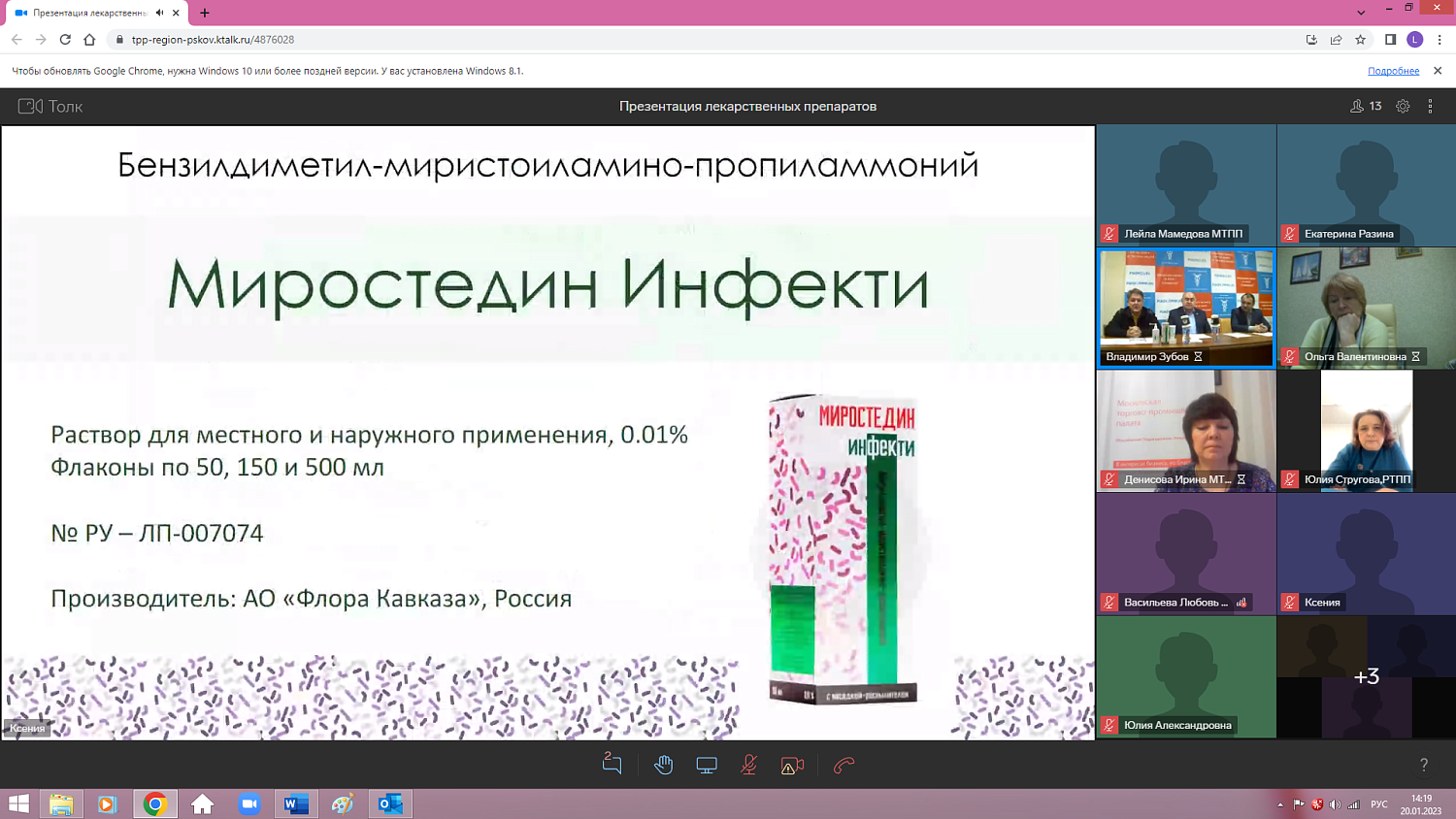Select Юлия Стругова, РТПП video tile
Screen dimensions: 1456x819
point(1367,431)
